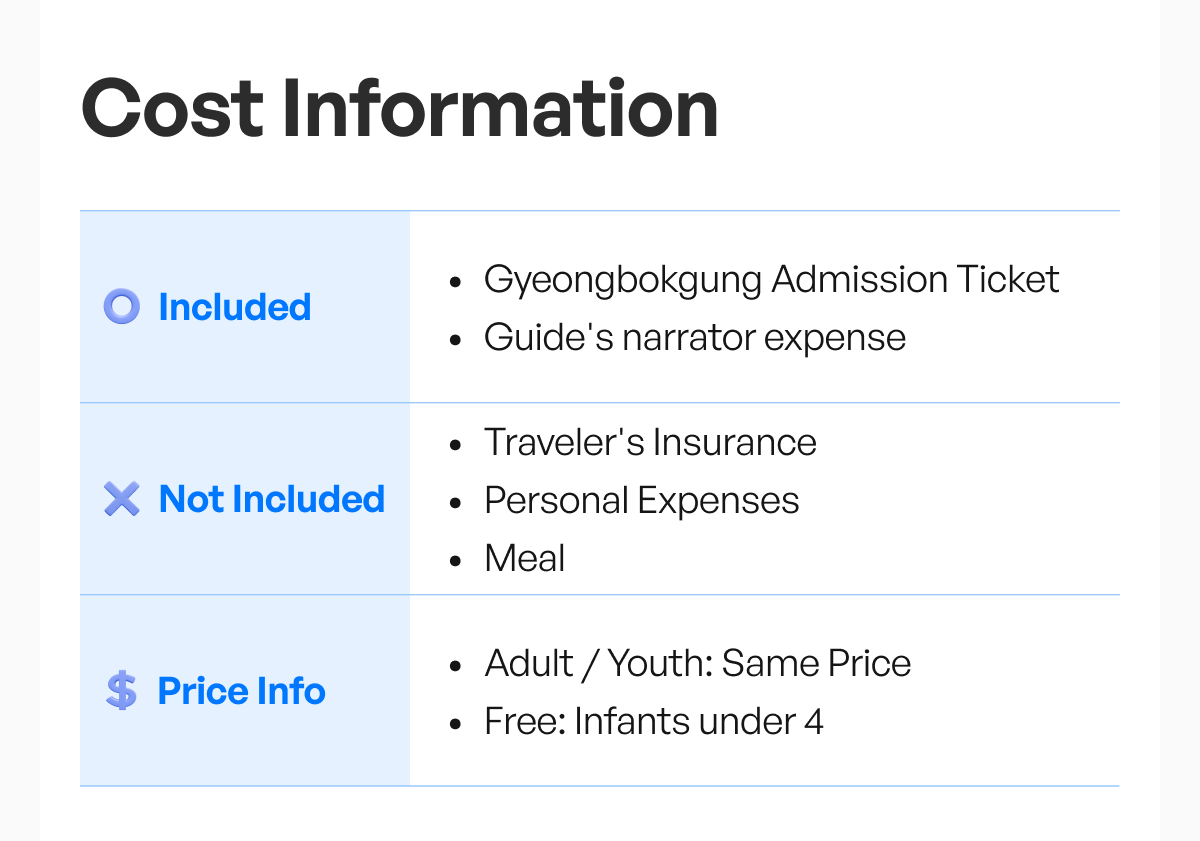Click Free: Infants under 4 text
1200x841 pixels.
pyautogui.click(x=654, y=721)
